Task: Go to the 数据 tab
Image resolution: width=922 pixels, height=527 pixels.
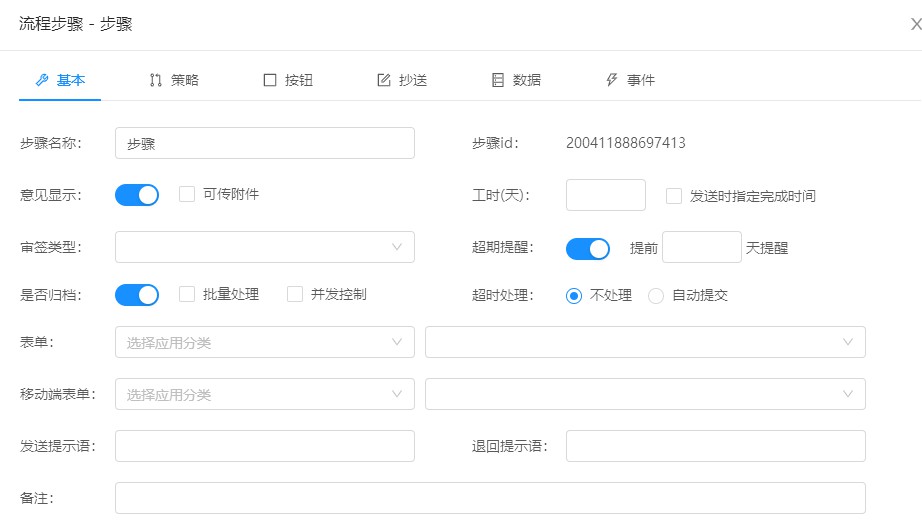Action: [x=516, y=80]
